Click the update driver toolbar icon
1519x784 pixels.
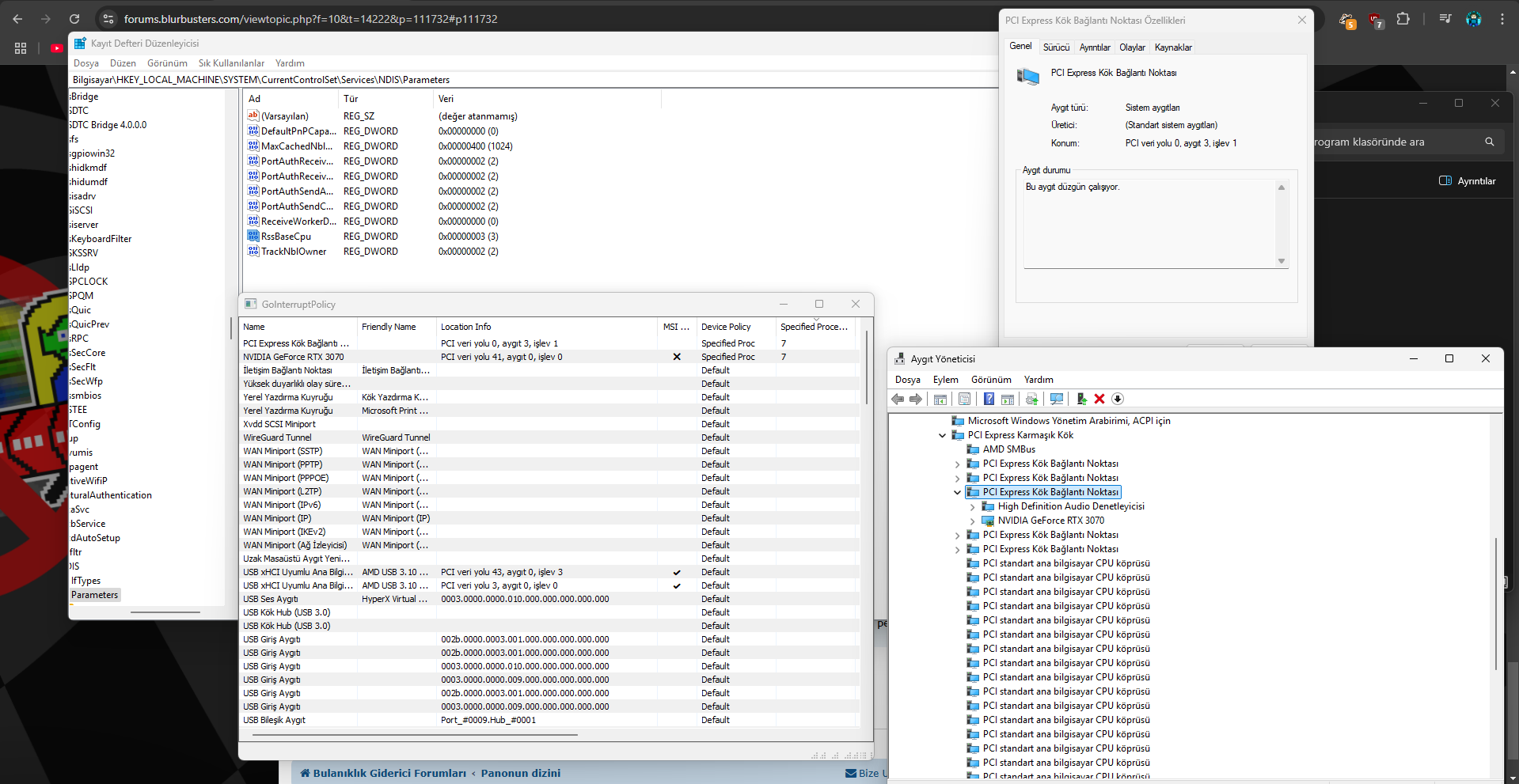click(1081, 400)
